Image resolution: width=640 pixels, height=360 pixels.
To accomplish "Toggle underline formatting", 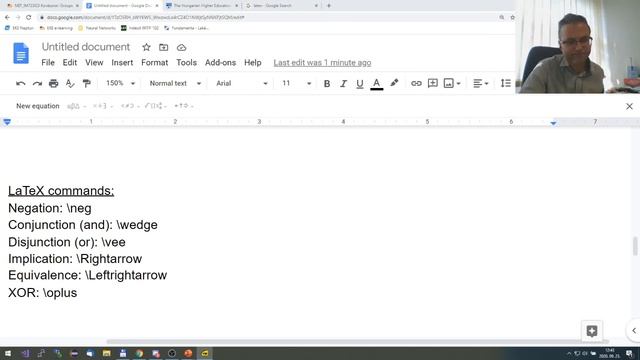I will tap(360, 84).
